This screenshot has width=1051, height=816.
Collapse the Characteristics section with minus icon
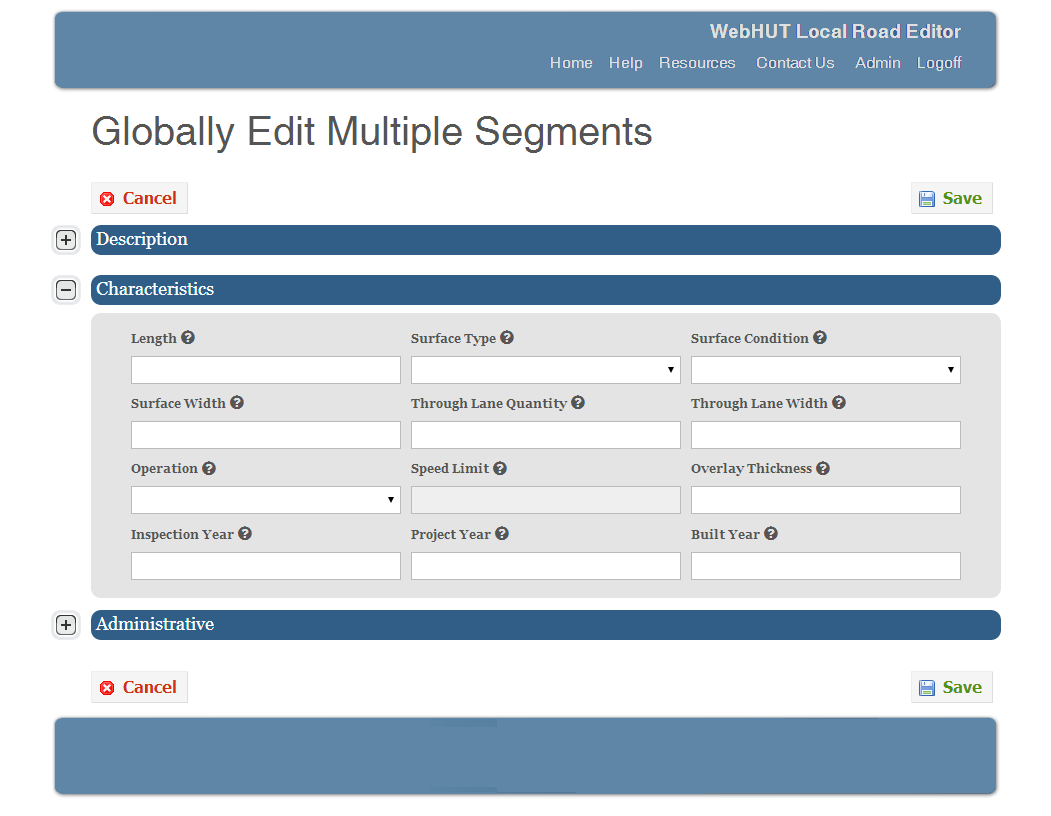pyautogui.click(x=66, y=290)
